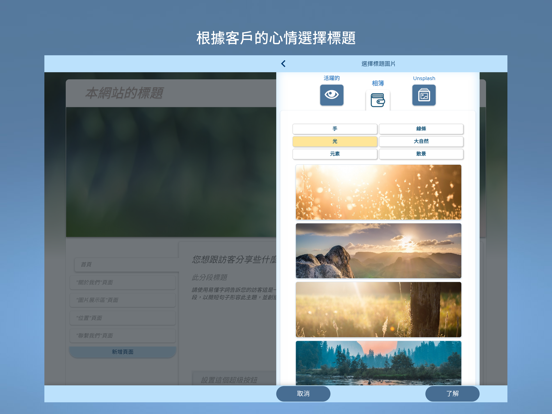Open the "圖片展示區"頁面 item in background
The height and width of the screenshot is (414, 552).
pos(123,300)
